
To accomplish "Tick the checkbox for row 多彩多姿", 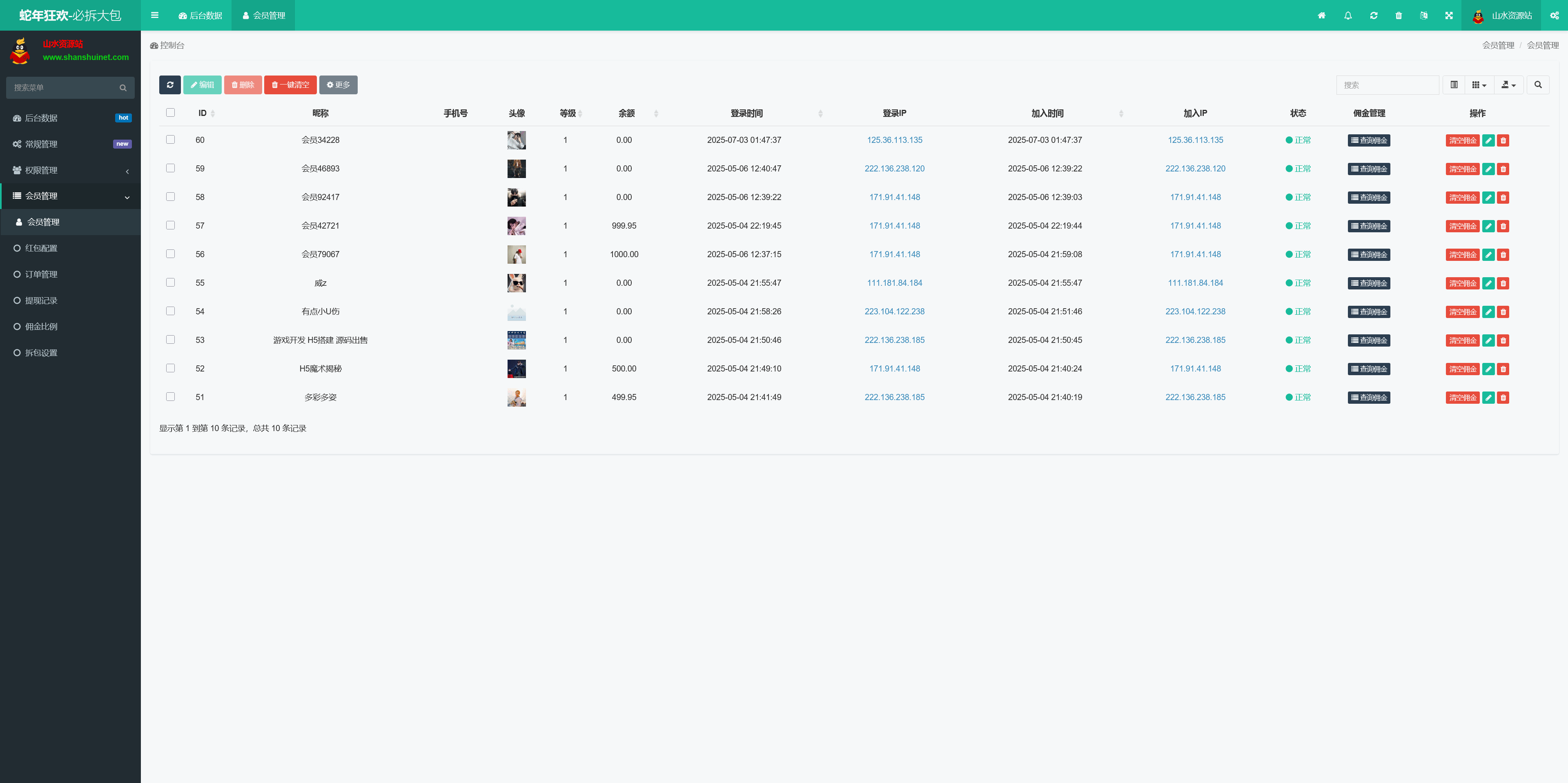I will point(170,397).
